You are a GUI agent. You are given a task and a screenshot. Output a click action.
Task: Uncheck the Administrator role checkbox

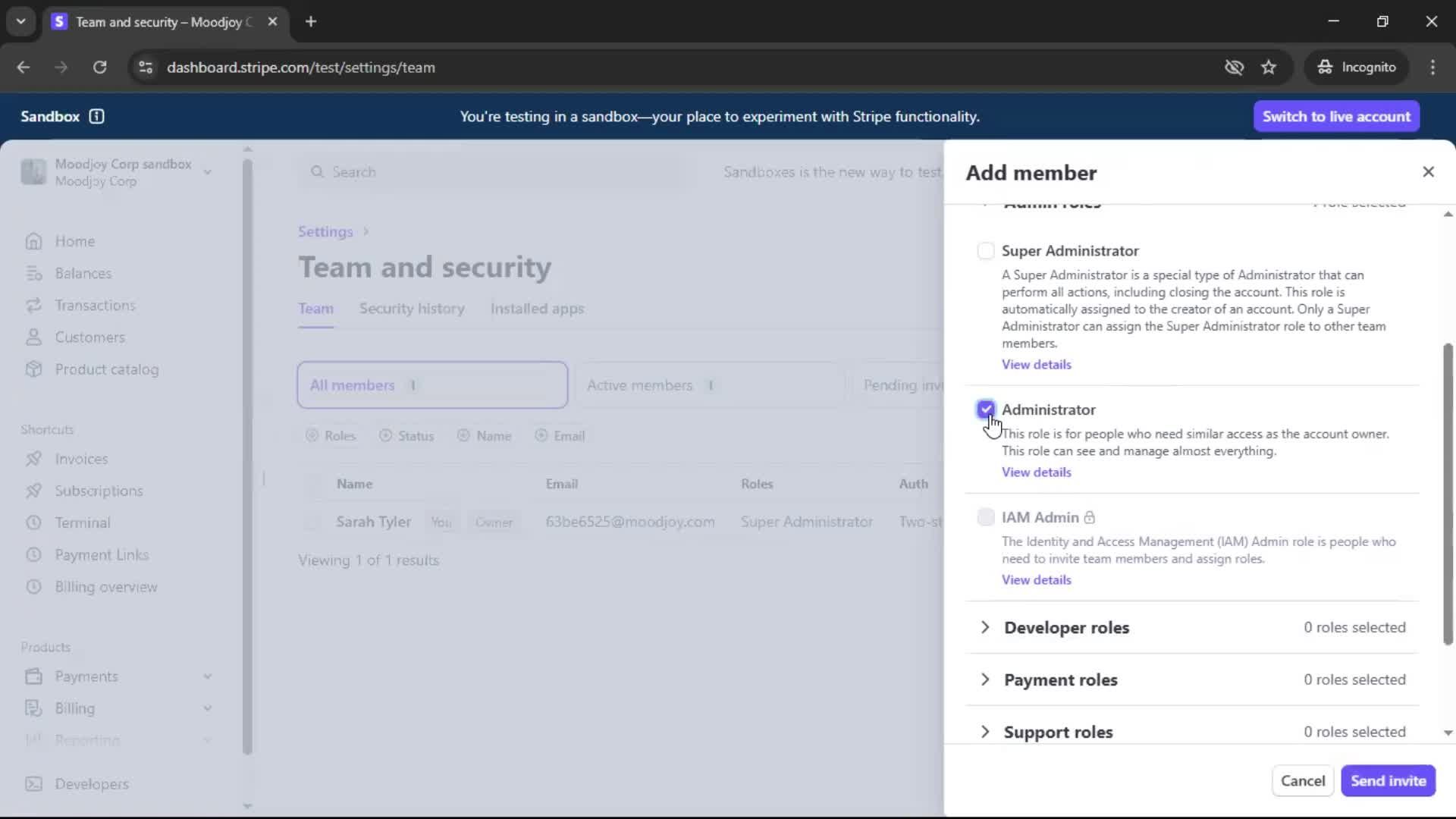[985, 409]
